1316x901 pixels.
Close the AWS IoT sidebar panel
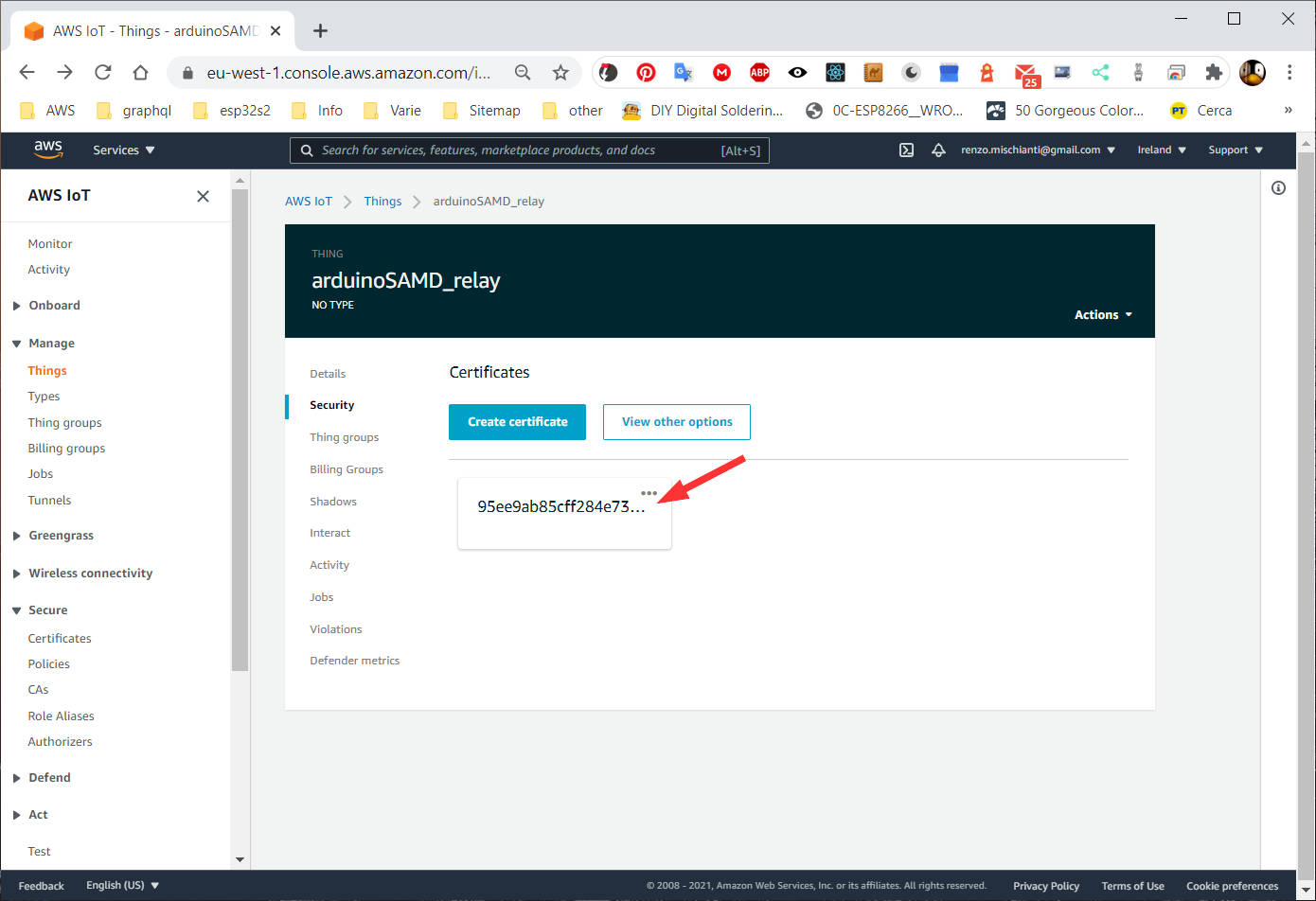pyautogui.click(x=203, y=196)
